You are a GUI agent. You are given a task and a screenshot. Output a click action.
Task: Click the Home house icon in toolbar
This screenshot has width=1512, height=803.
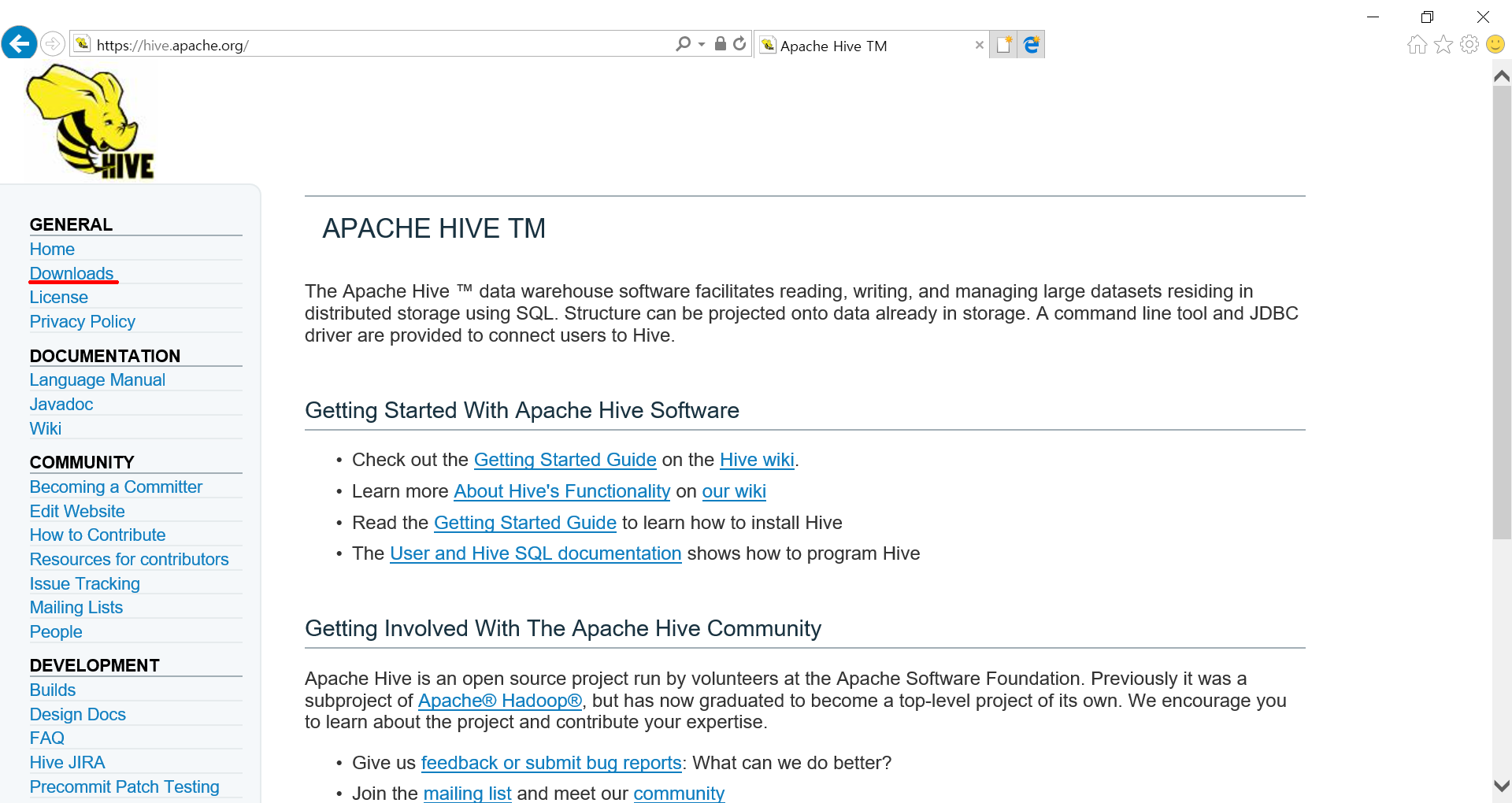pyautogui.click(x=1417, y=45)
